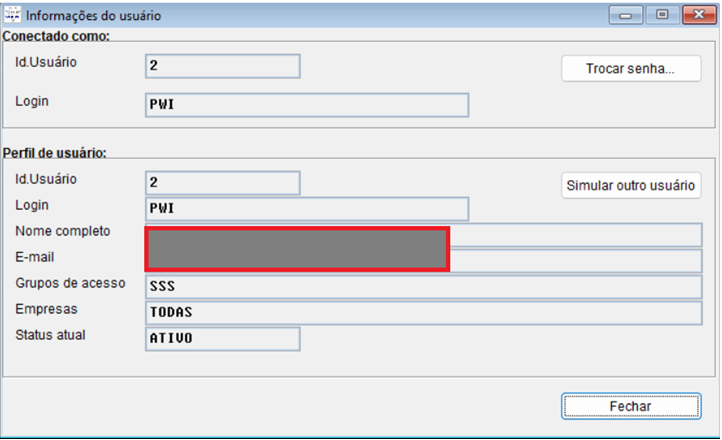Click the Login field under Conectado como
Viewport: 722px width, 440px height.
pyautogui.click(x=307, y=105)
